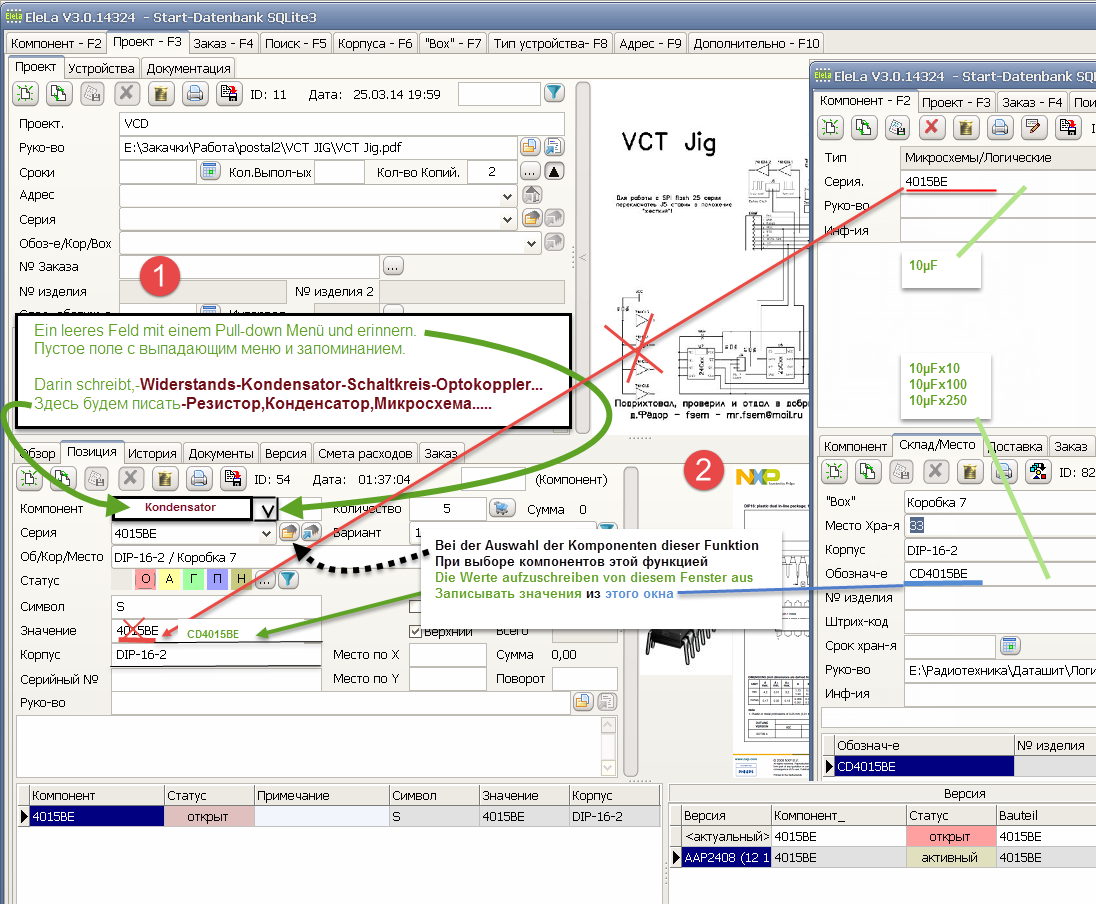Open Документы tab in position panel
This screenshot has height=904, width=1096.
point(221,453)
